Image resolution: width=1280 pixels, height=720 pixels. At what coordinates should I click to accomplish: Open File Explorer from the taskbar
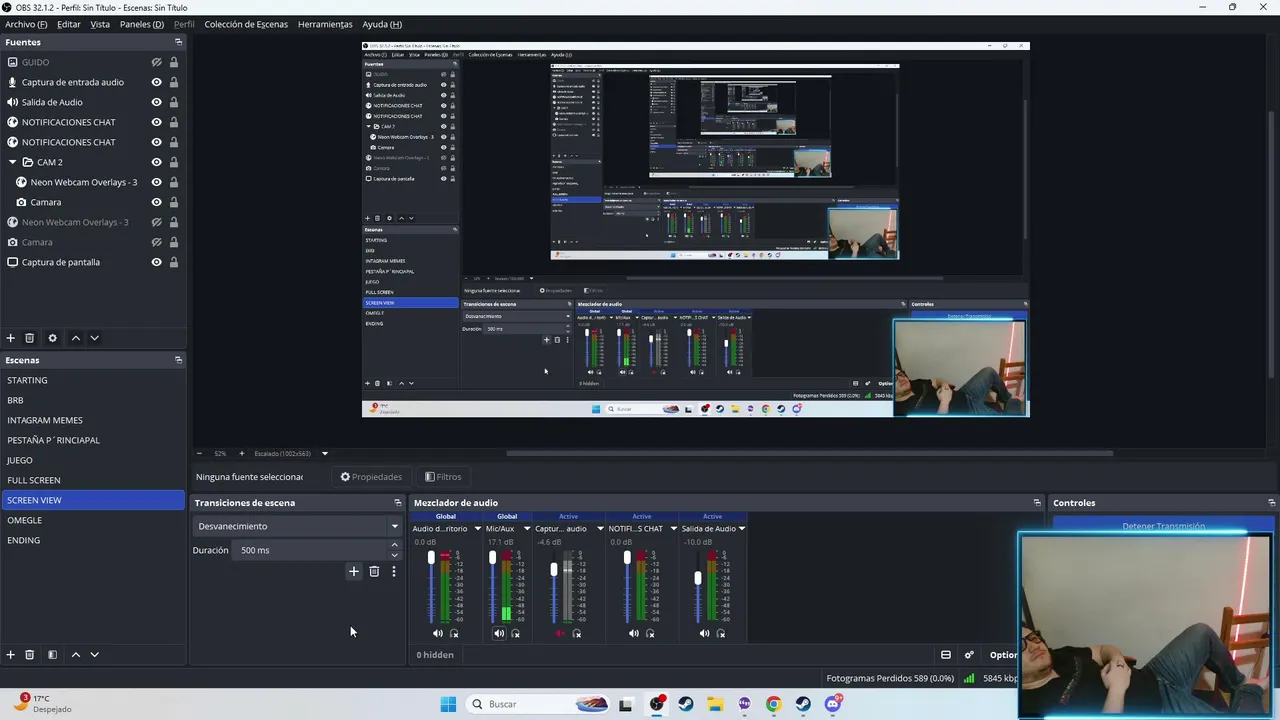715,704
